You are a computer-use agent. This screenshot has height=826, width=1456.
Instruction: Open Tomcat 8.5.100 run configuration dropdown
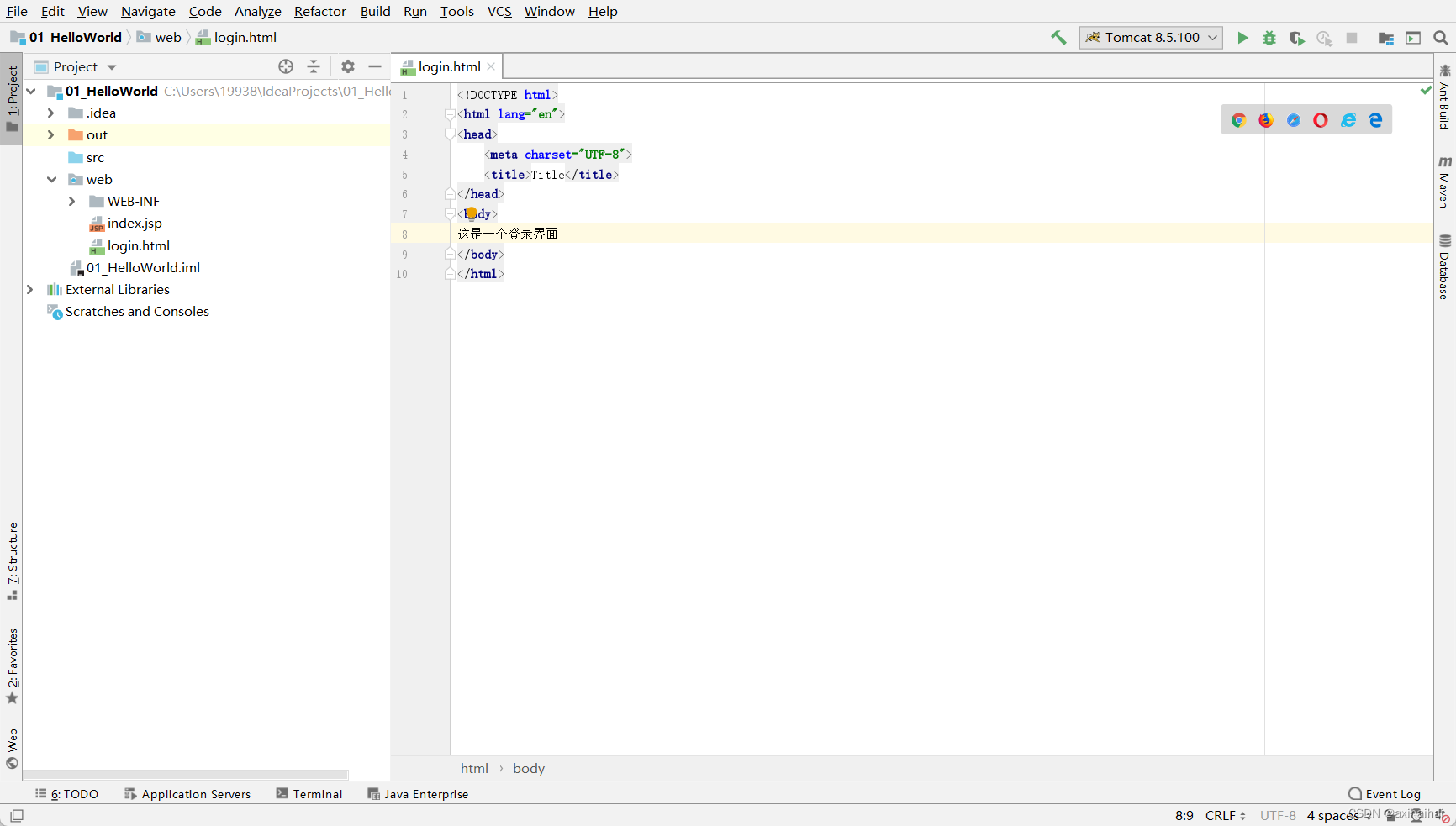click(x=1151, y=38)
